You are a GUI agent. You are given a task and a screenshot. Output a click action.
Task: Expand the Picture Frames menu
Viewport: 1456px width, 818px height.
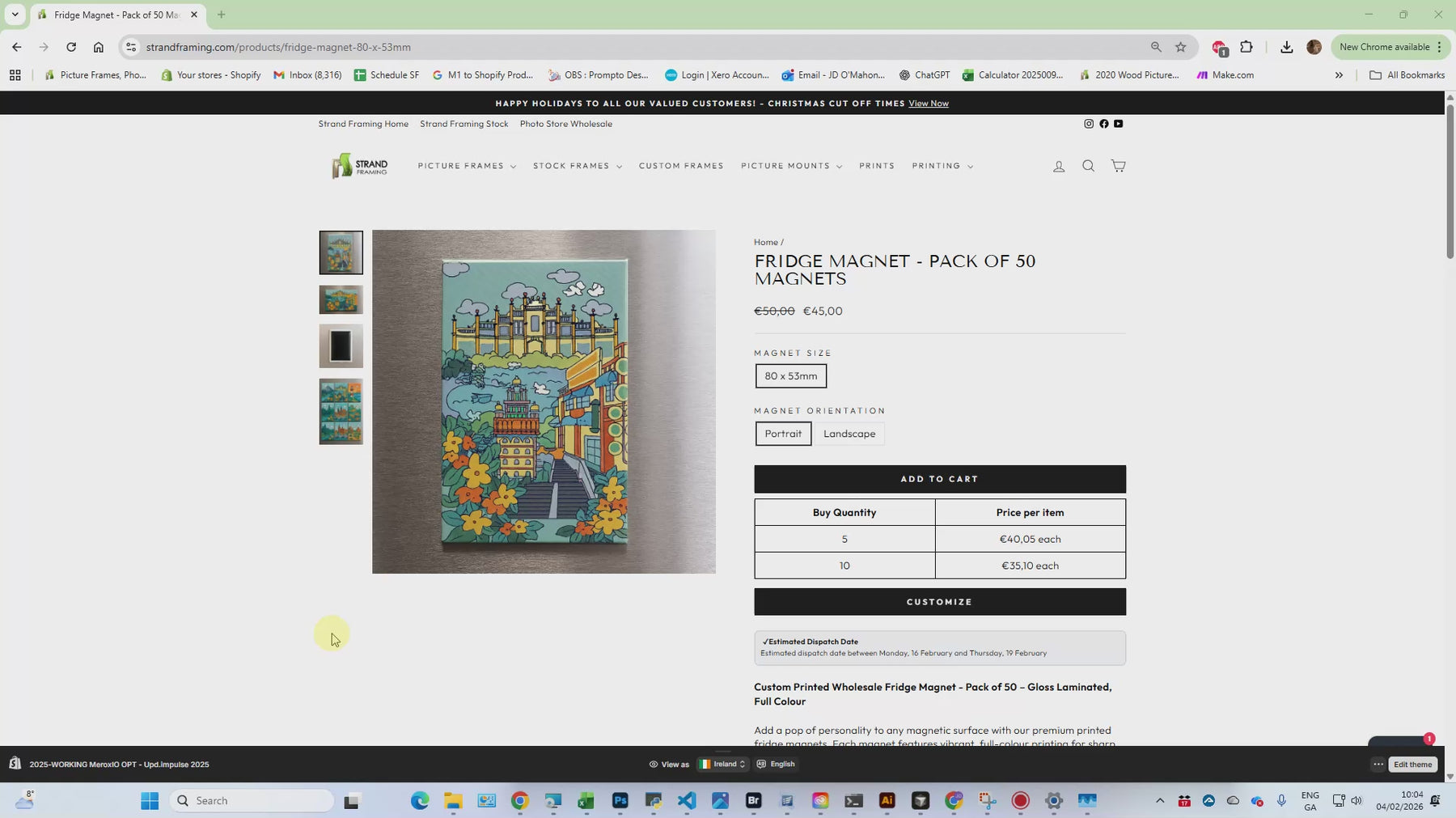(x=466, y=166)
